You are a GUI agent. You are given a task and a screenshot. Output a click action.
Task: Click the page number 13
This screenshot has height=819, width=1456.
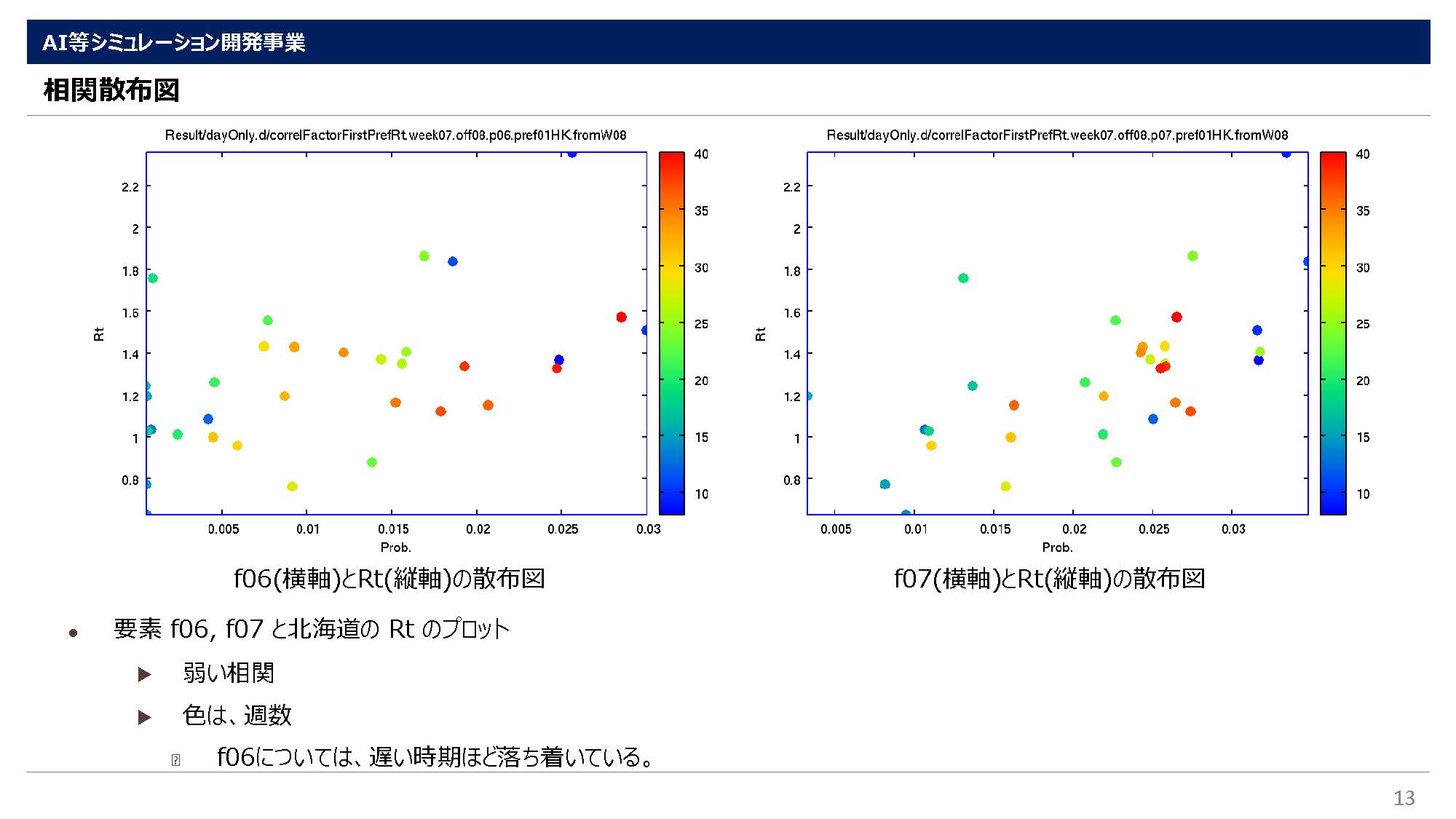(1404, 798)
